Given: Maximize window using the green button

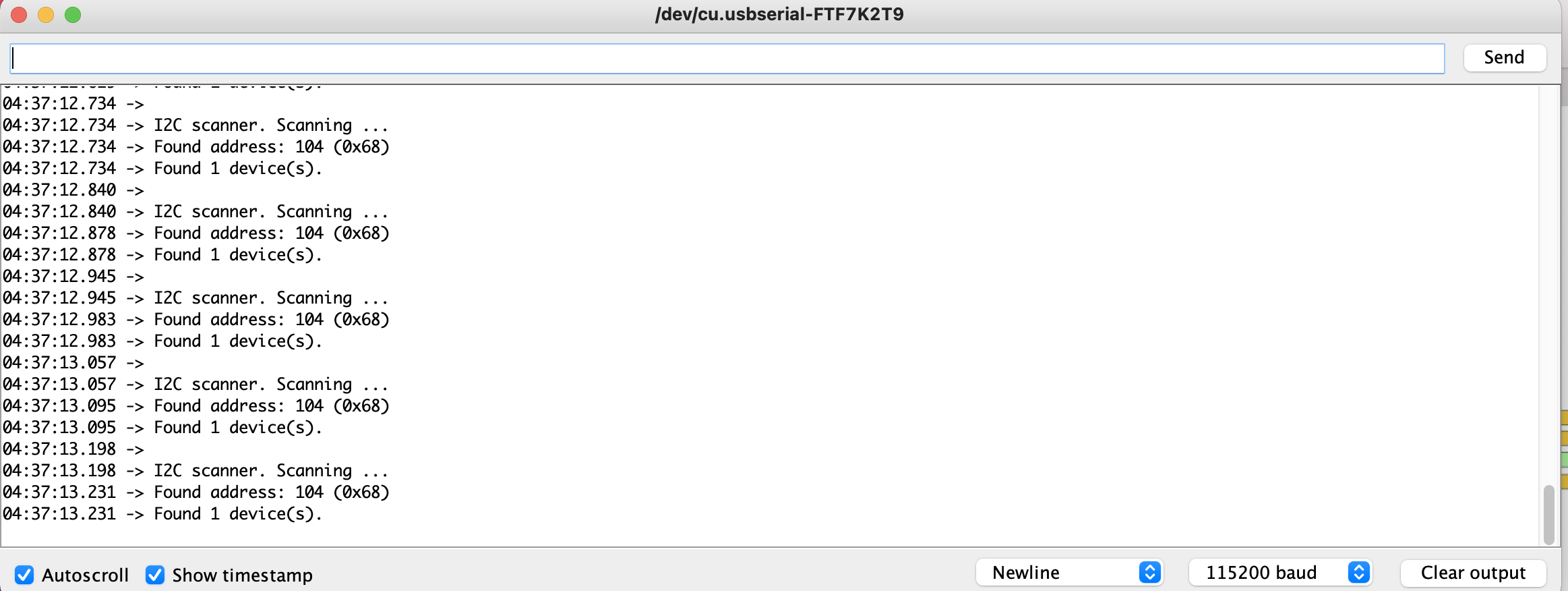Looking at the screenshot, I should pyautogui.click(x=73, y=14).
